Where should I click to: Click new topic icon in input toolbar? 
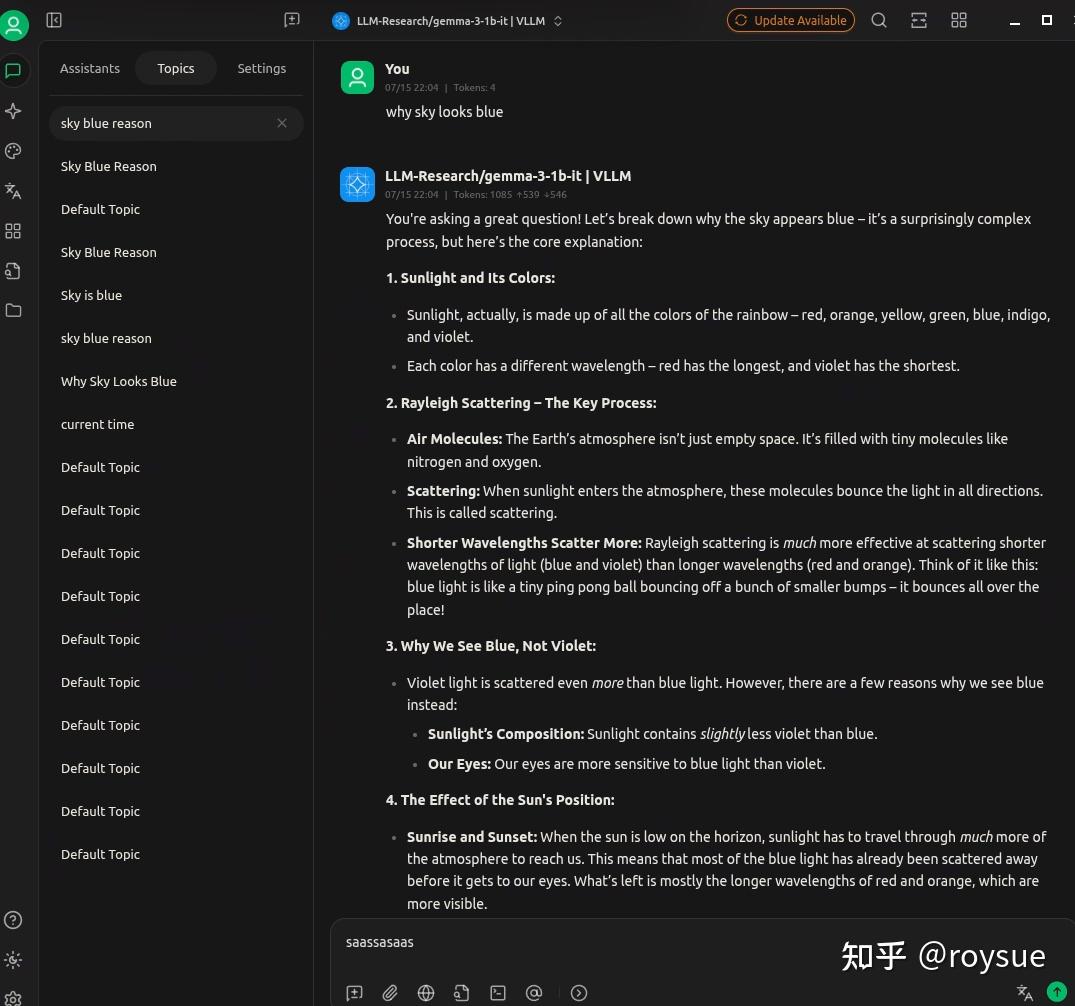coord(354,992)
